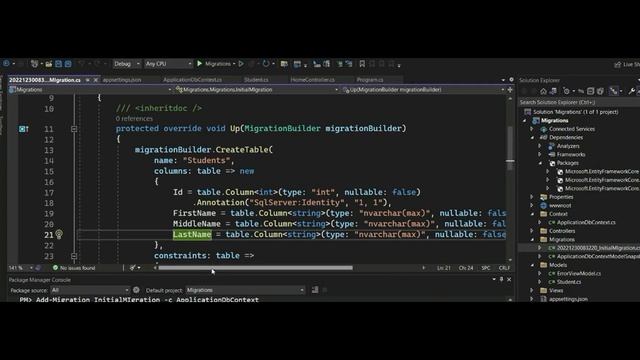640x360 pixels.
Task: Click Pending Changes Filter clock icon
Action: point(566,91)
